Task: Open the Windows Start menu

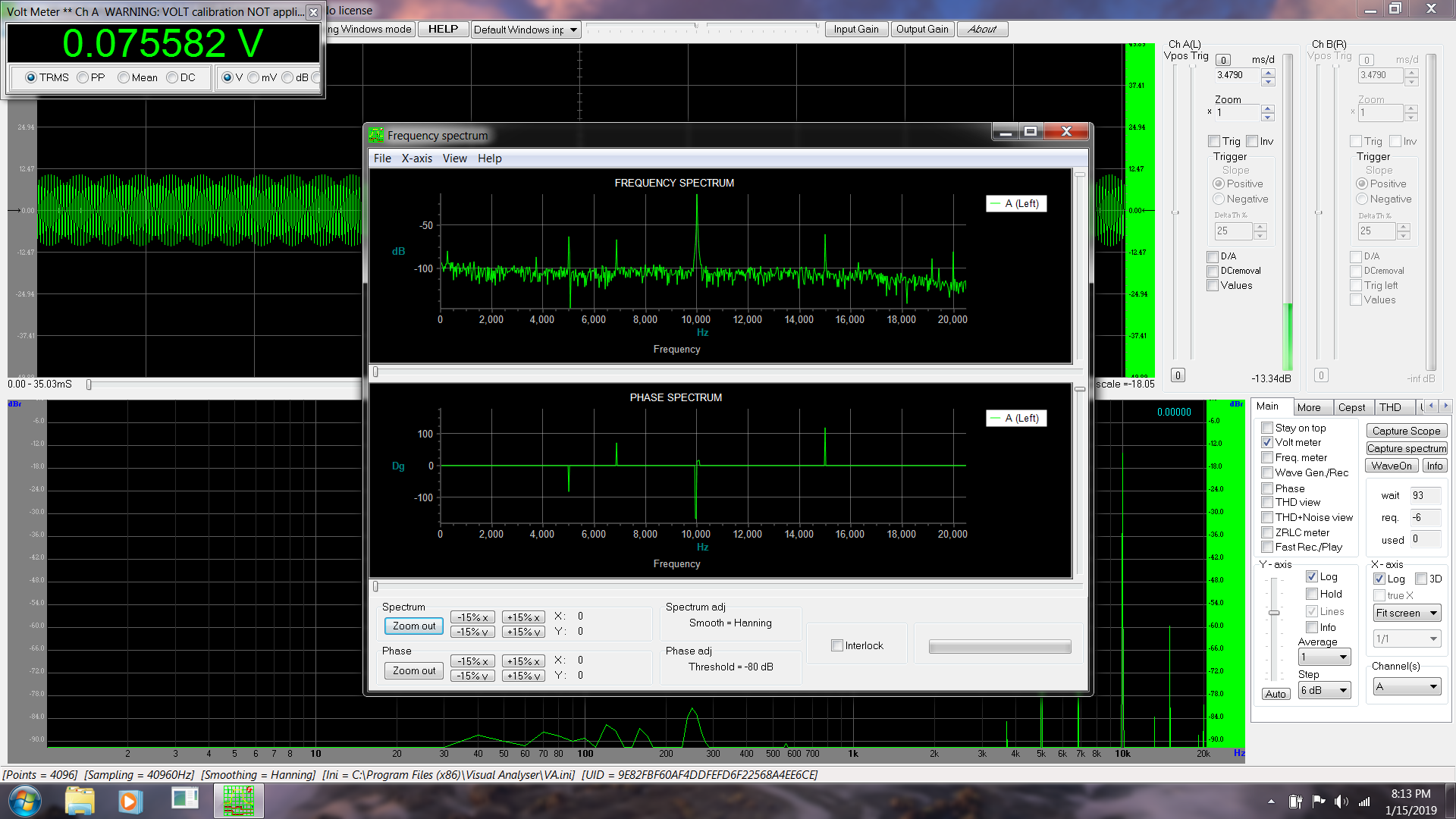Action: (x=24, y=801)
